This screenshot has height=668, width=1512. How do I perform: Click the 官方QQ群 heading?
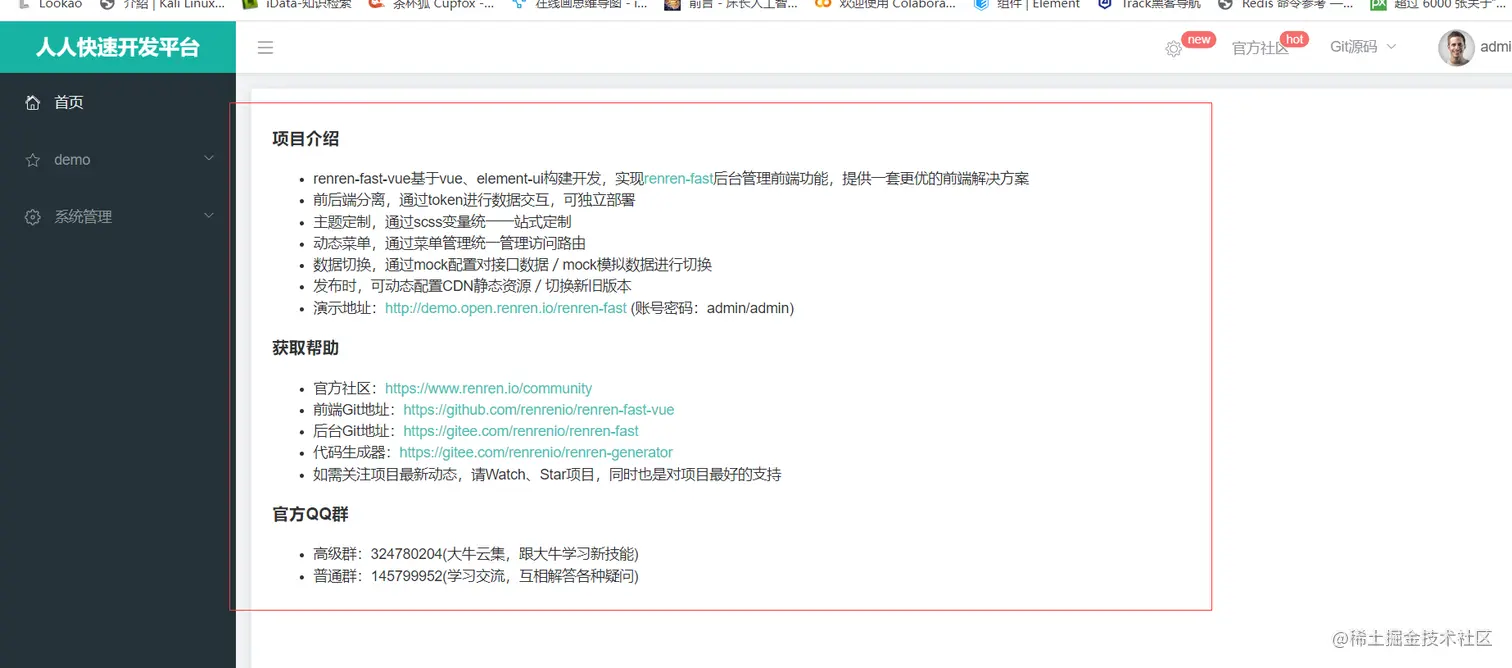311,514
